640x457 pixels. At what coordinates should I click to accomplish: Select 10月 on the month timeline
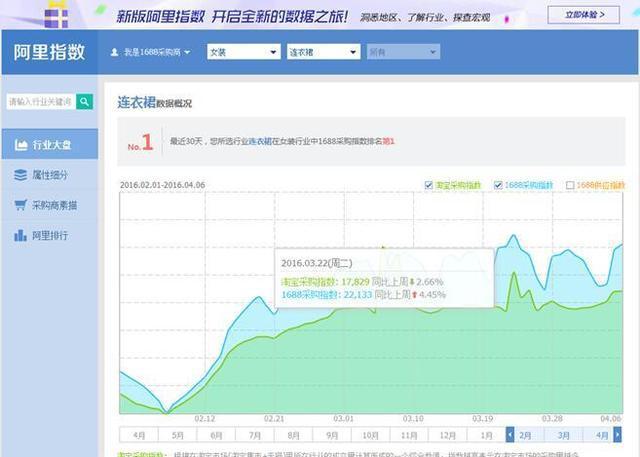coord(370,435)
